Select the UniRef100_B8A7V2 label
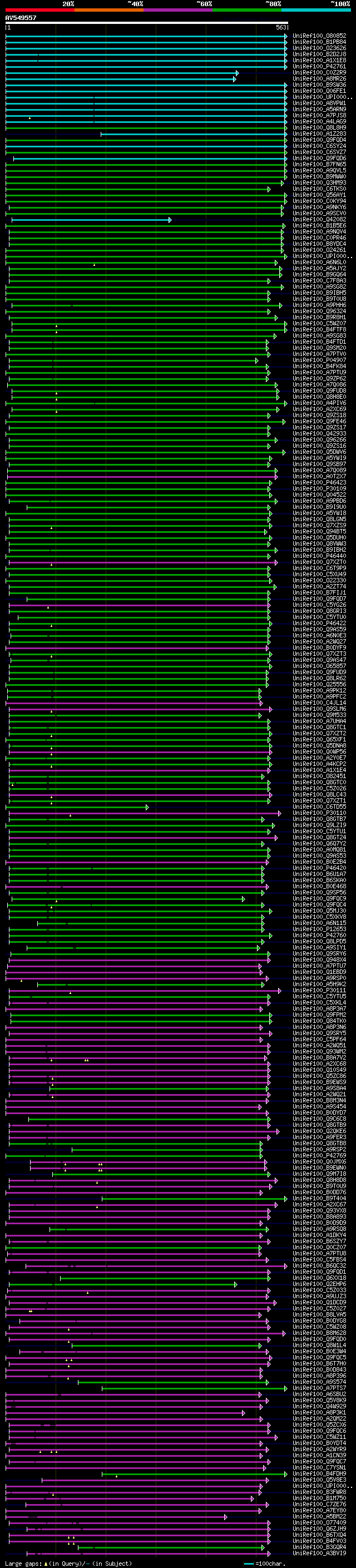 click(319, 1058)
